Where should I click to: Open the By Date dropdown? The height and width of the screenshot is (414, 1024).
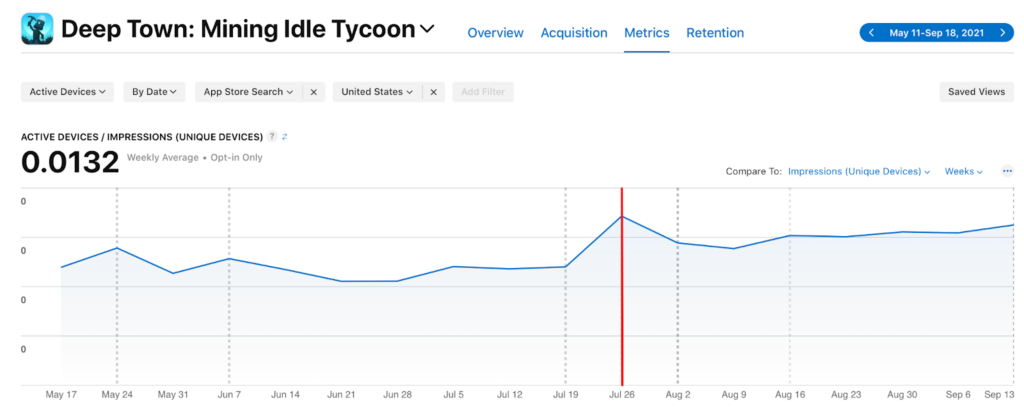155,92
